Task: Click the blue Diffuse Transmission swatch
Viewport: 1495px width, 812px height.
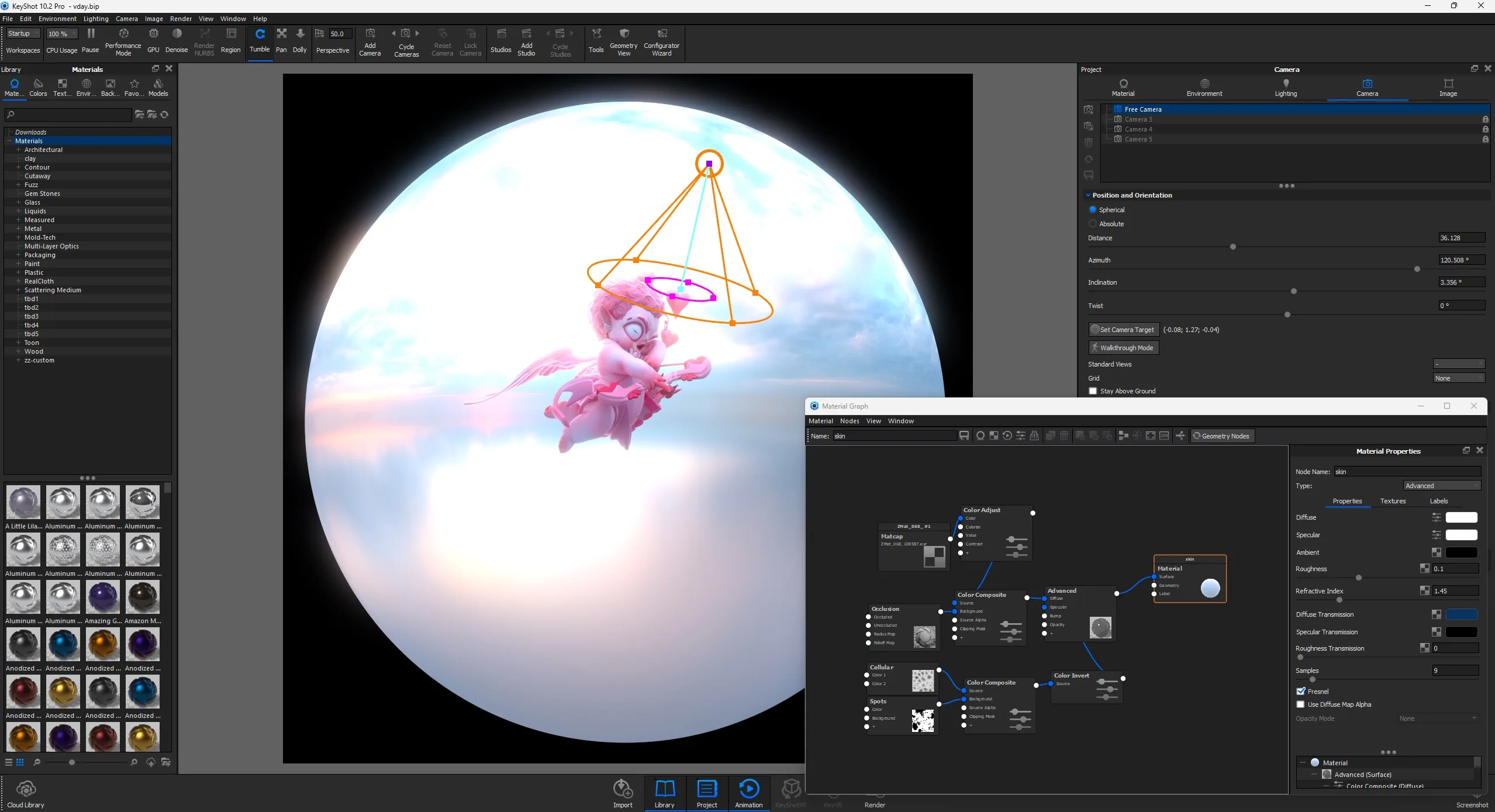Action: (1461, 614)
